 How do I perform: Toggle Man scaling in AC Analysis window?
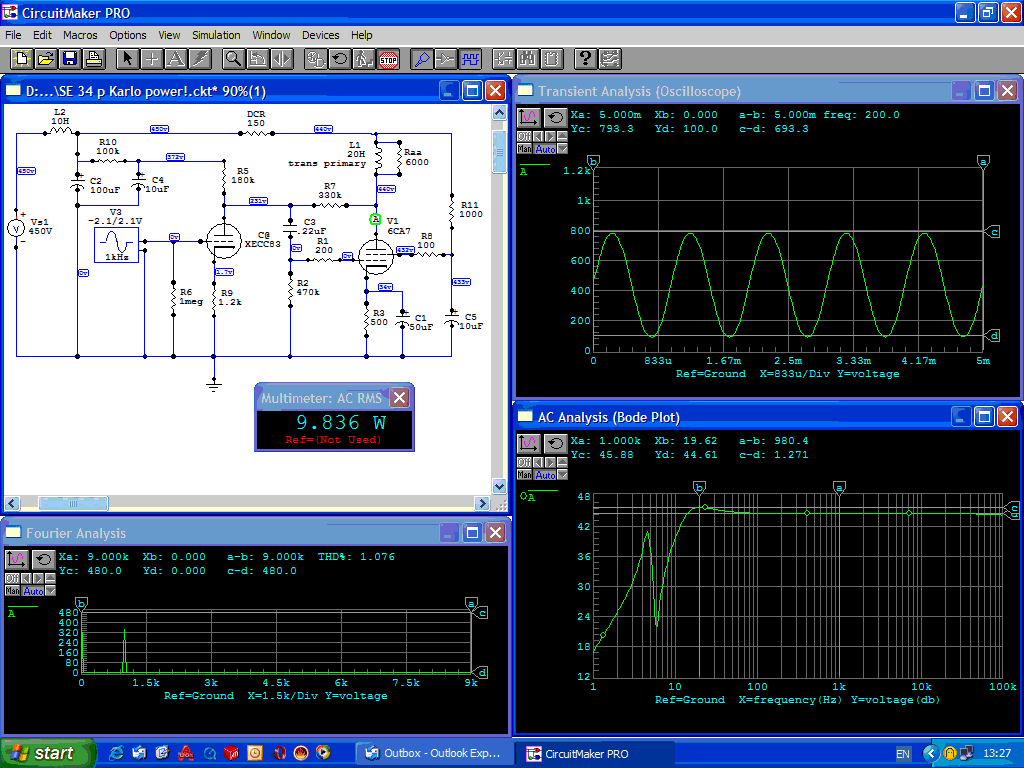[x=524, y=475]
